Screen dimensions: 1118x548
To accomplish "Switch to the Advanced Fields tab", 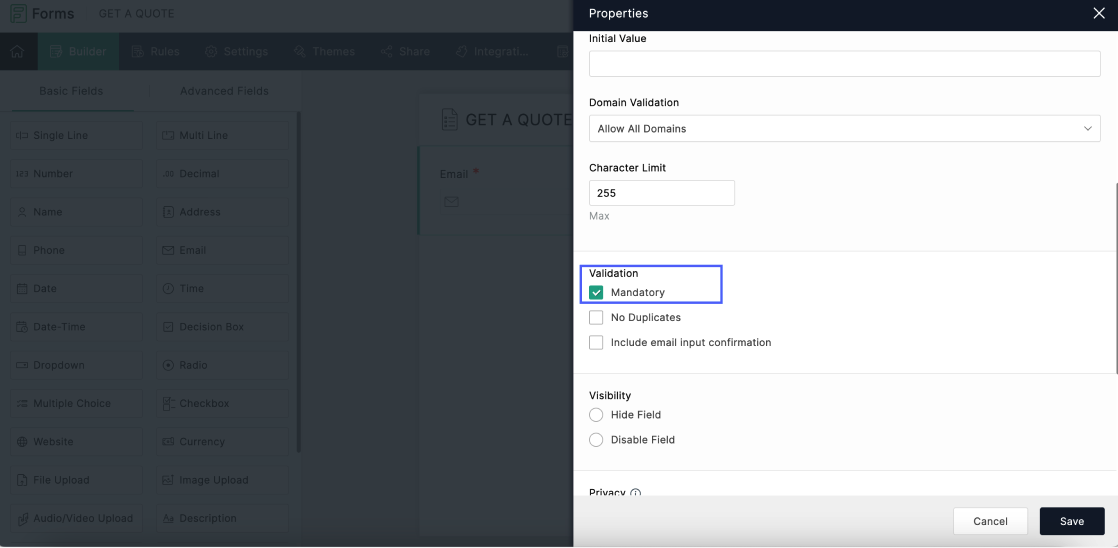I will coord(224,91).
